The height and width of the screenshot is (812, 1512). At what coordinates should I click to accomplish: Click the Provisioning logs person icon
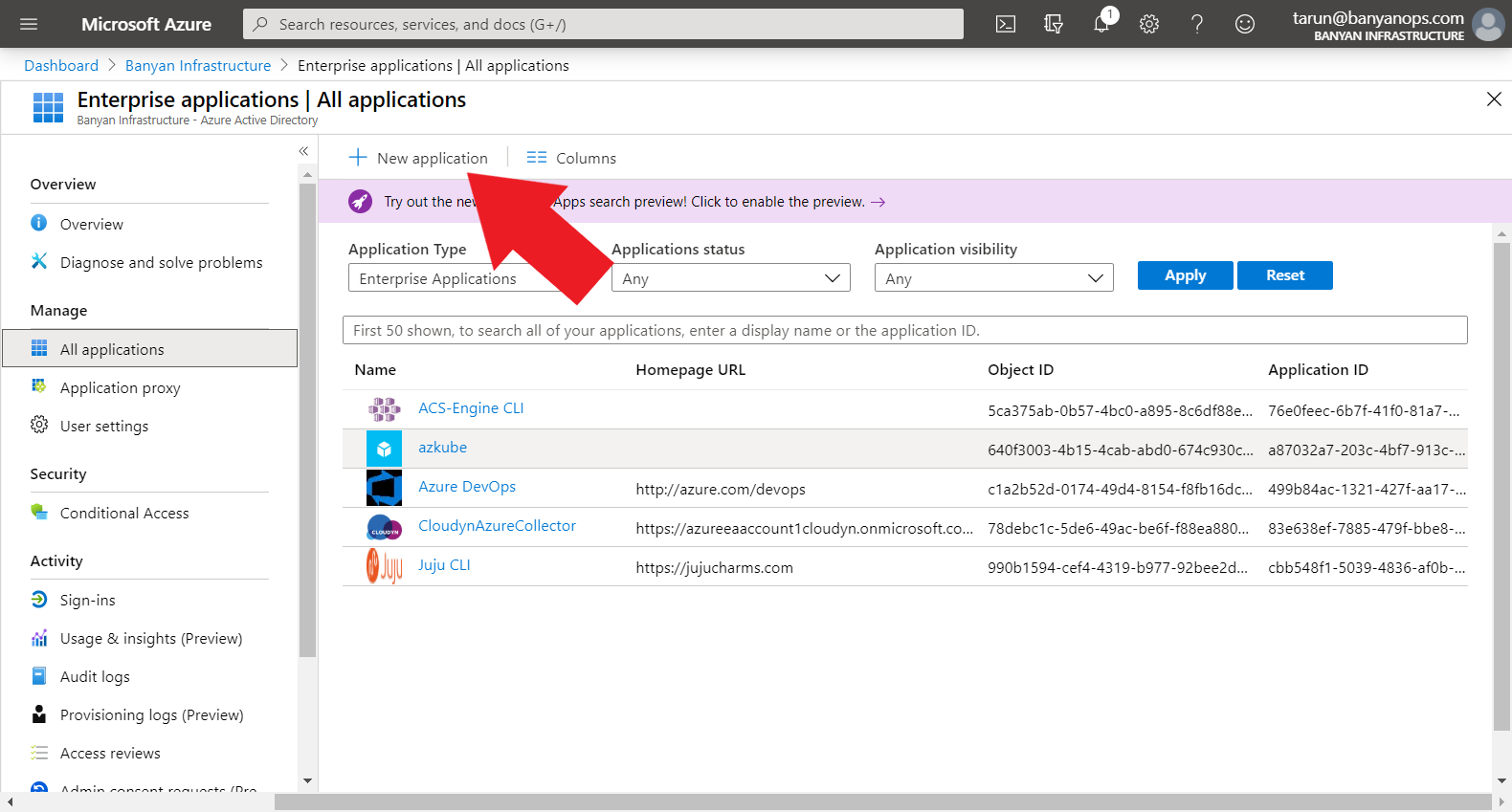point(39,713)
